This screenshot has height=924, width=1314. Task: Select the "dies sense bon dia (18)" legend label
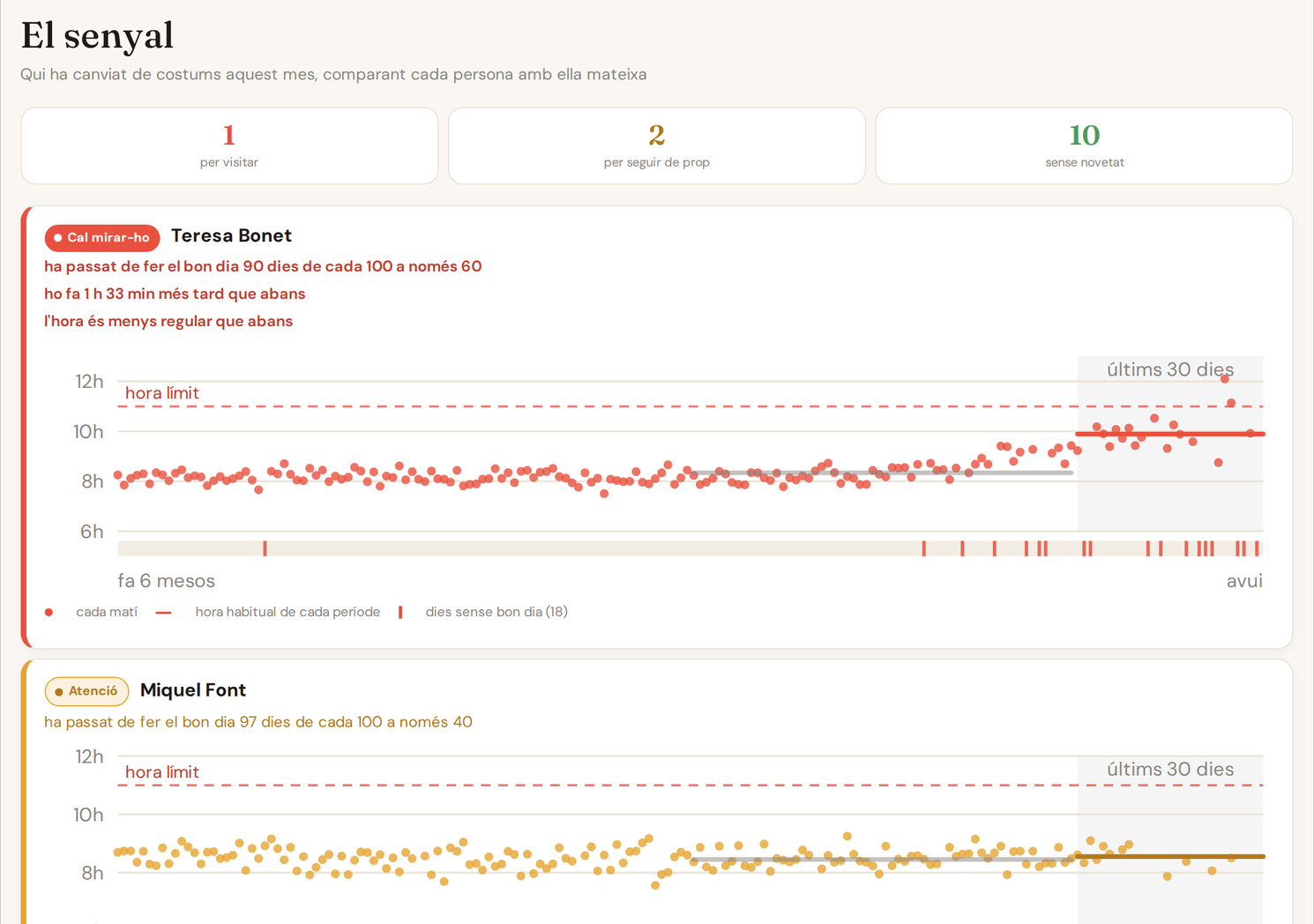coord(496,612)
